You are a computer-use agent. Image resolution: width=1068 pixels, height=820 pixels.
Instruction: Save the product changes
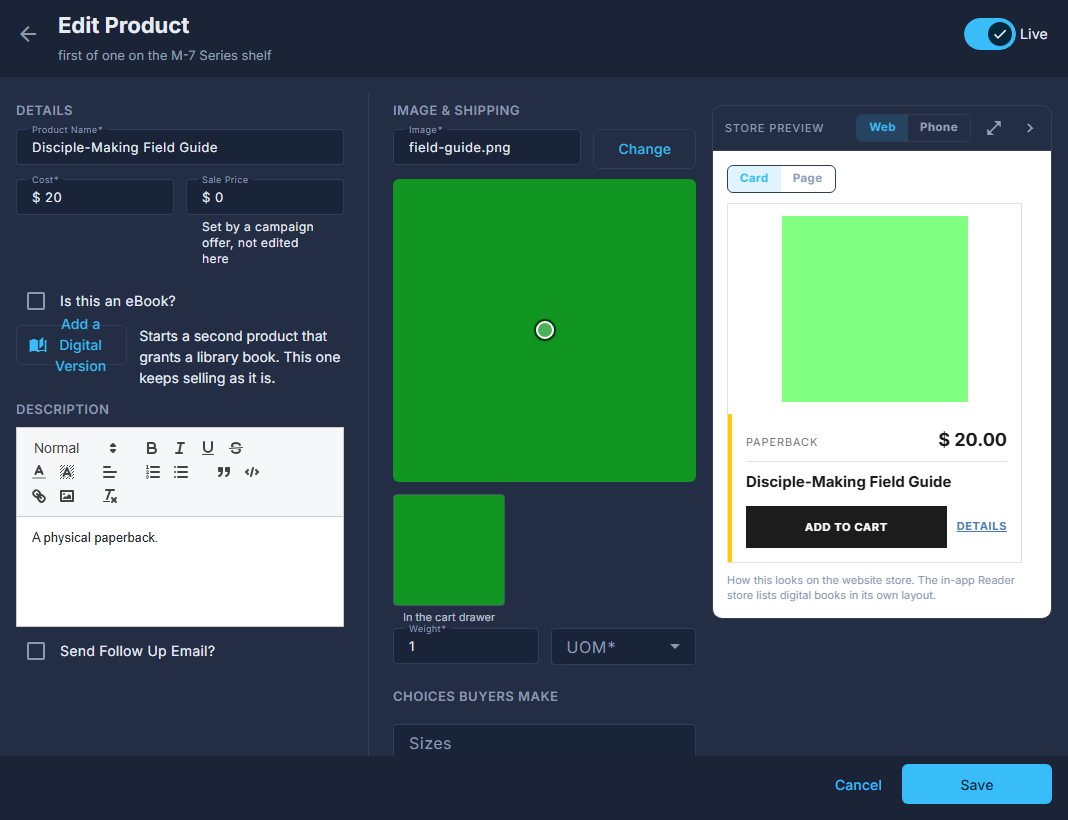(977, 784)
